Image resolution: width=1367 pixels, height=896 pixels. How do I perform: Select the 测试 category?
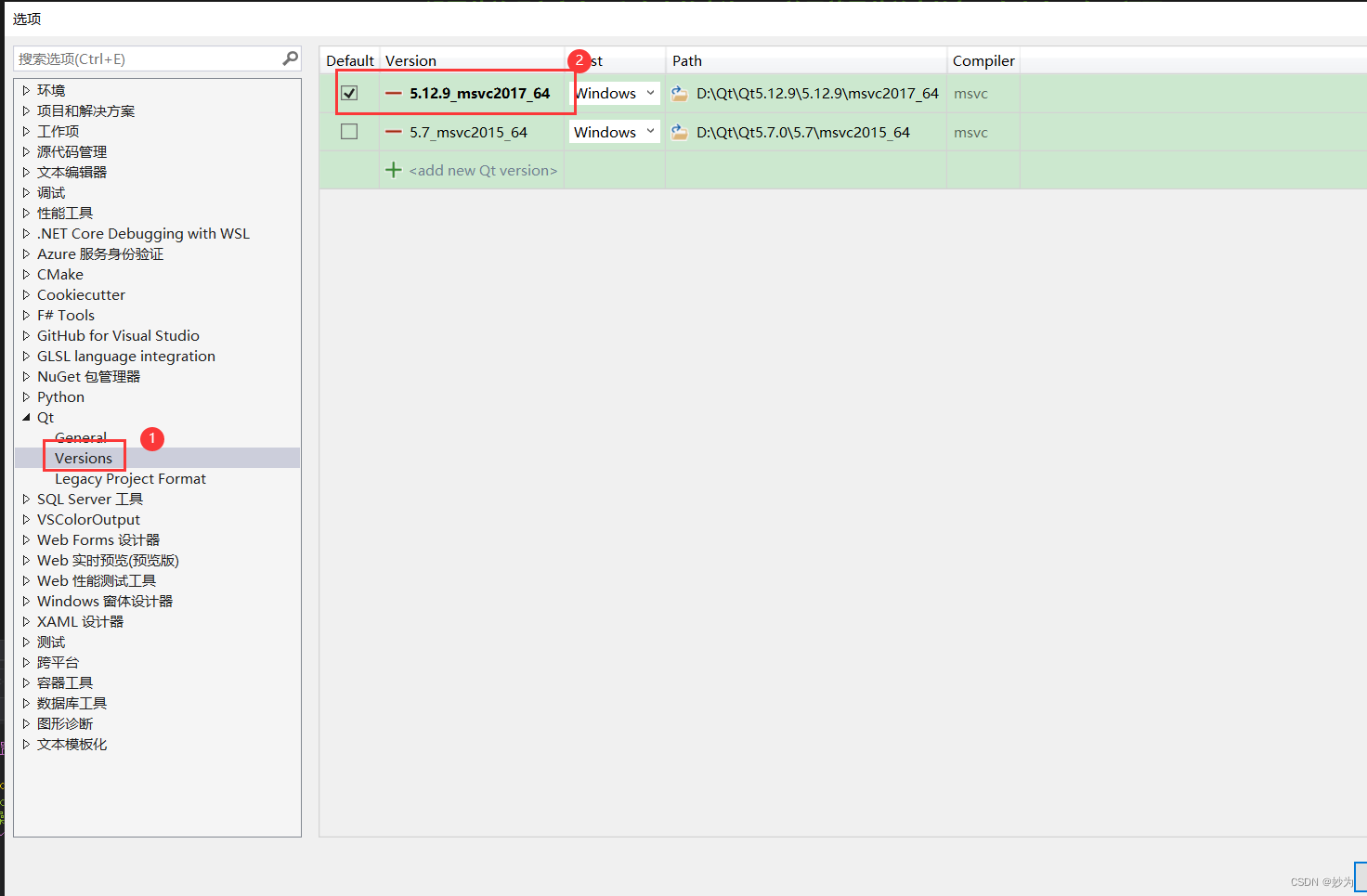pos(51,642)
